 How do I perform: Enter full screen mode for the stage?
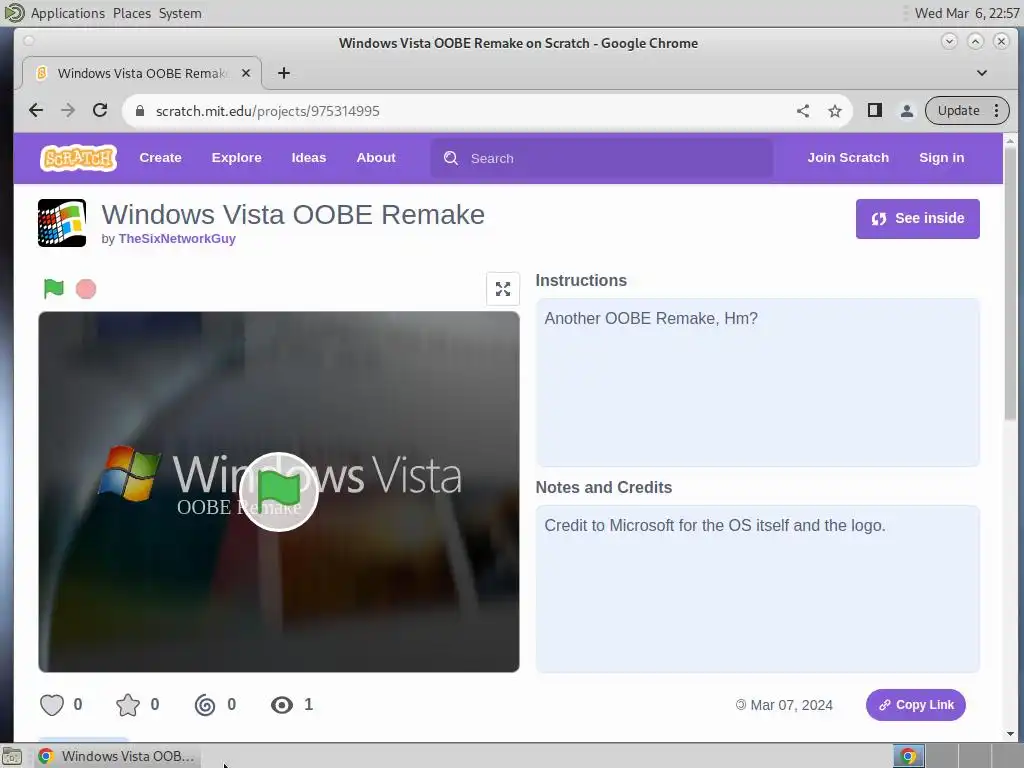(x=503, y=289)
